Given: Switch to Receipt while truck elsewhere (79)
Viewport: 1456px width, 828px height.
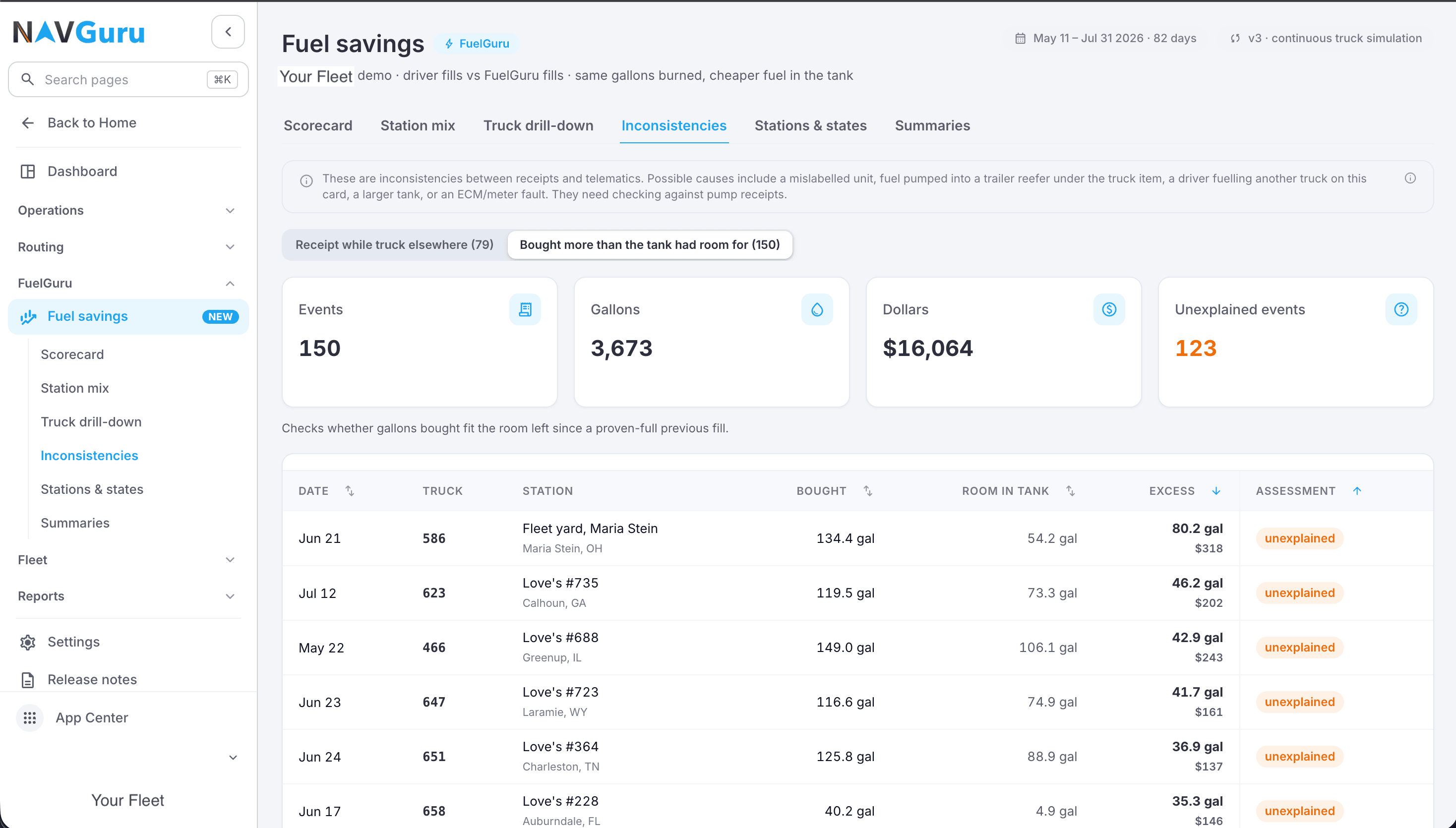Looking at the screenshot, I should point(395,245).
